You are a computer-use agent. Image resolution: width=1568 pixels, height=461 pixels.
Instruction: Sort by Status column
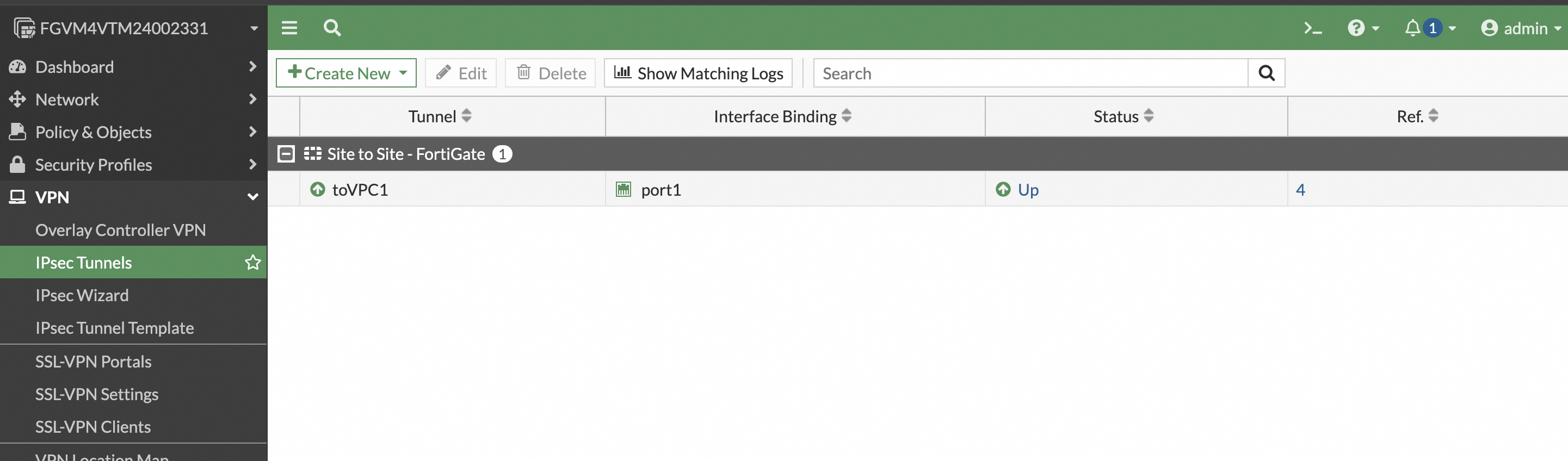point(1149,116)
